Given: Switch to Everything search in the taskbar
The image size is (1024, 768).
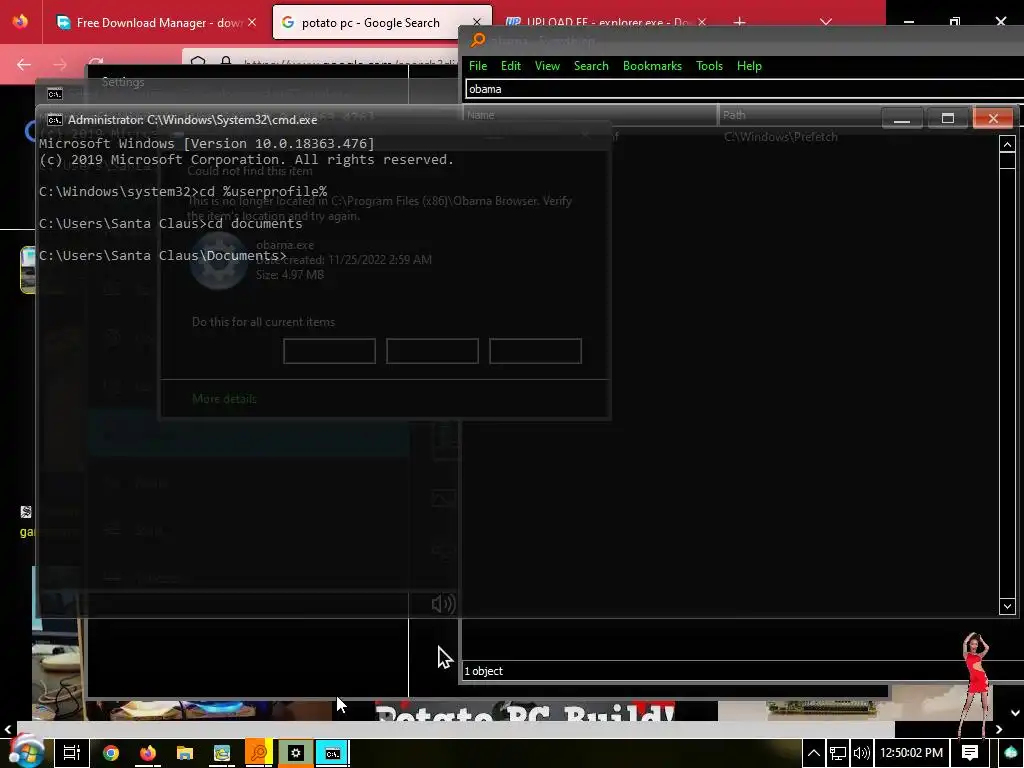Looking at the screenshot, I should coord(259,753).
